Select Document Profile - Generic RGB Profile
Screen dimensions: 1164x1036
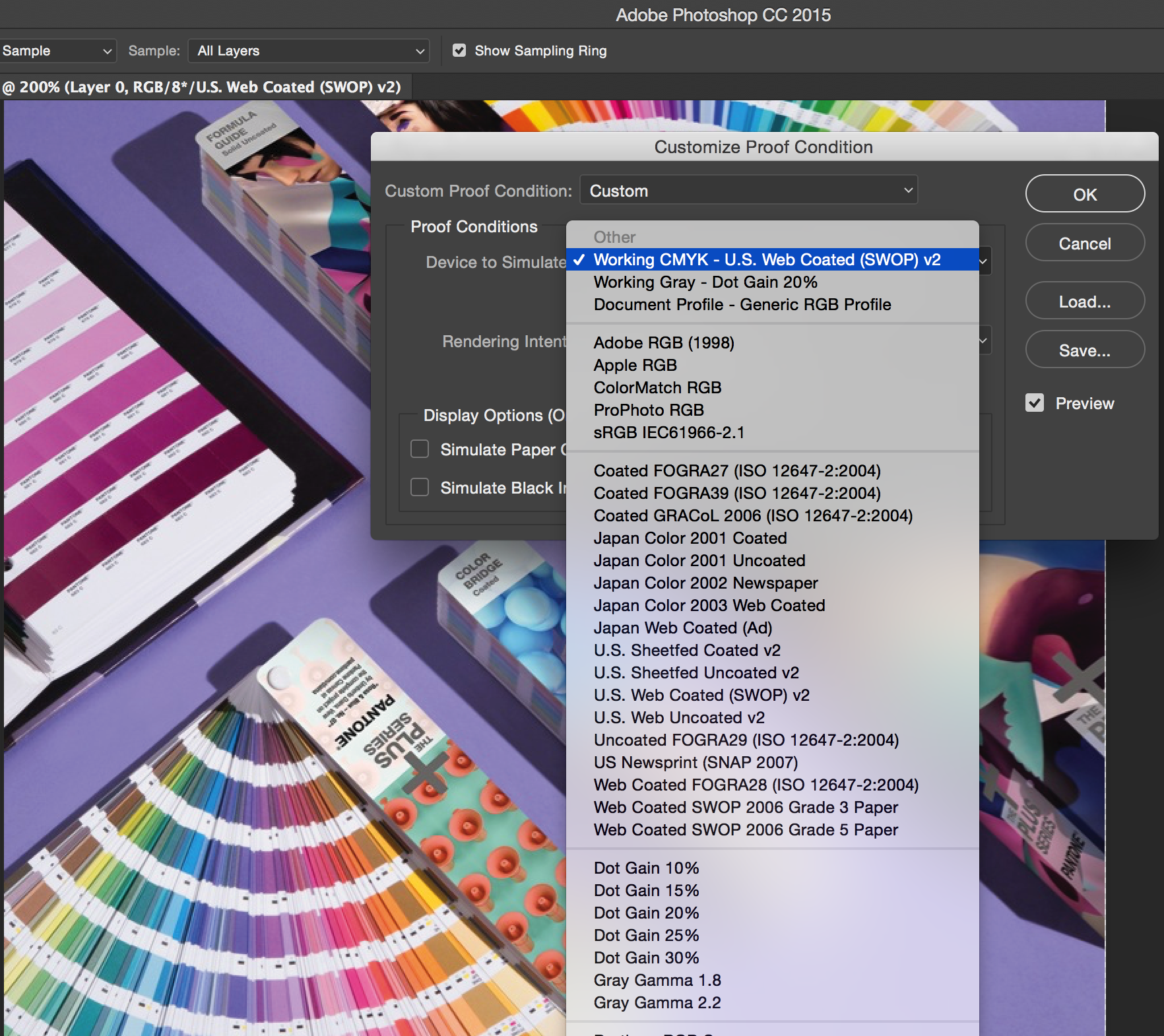tap(742, 304)
